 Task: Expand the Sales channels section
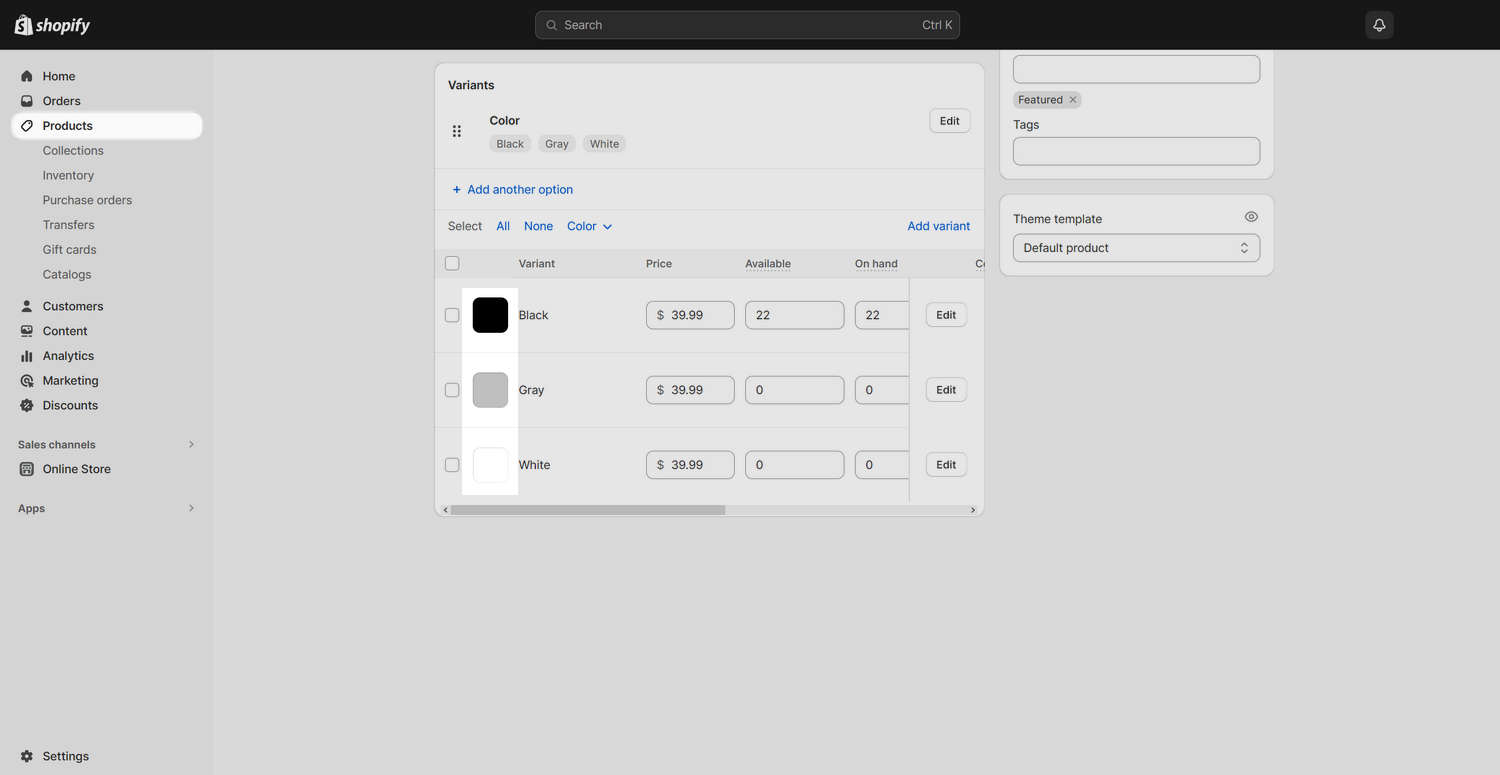pyautogui.click(x=191, y=444)
